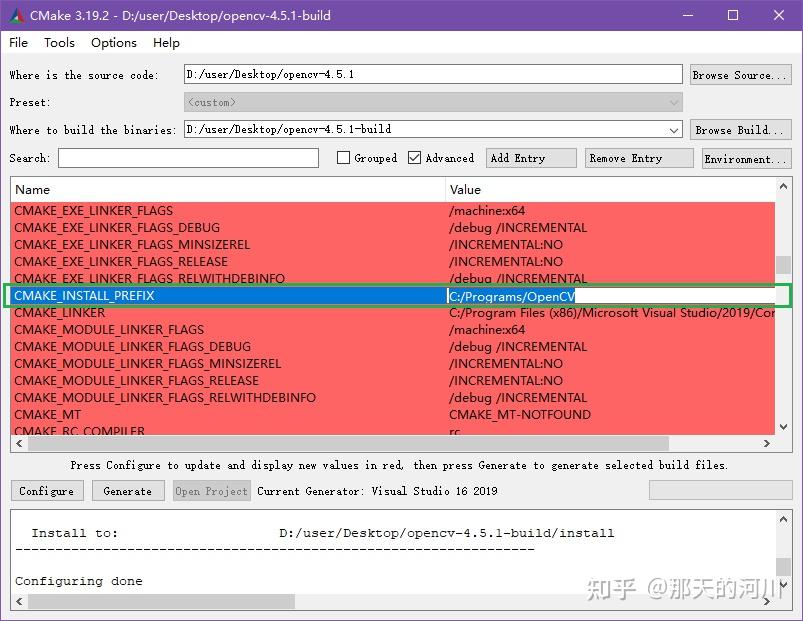
Task: Enable the Grouped checkbox
Action: (x=343, y=157)
